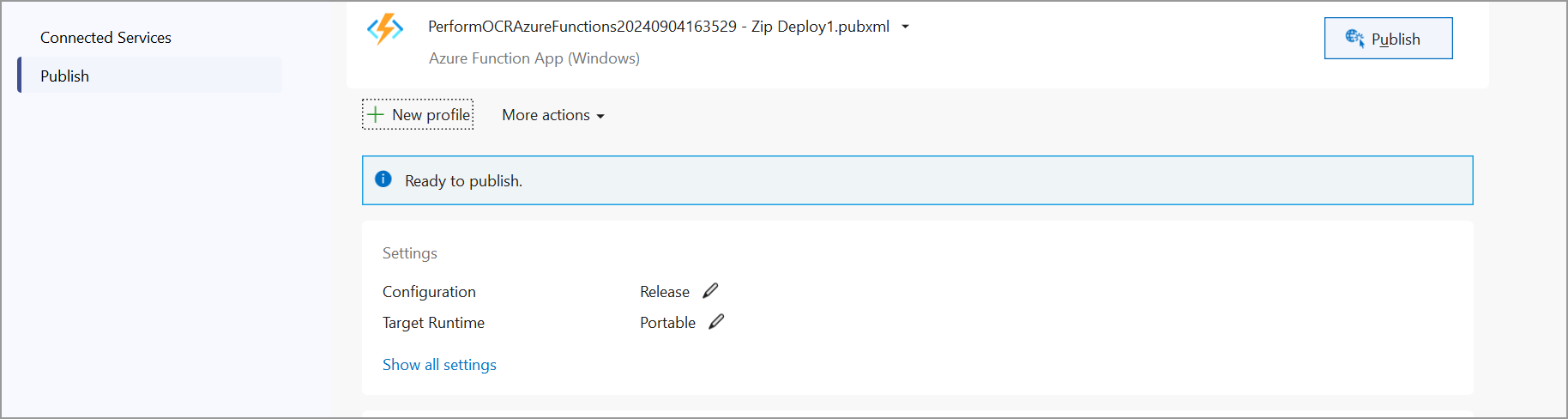The height and width of the screenshot is (419, 1568).
Task: Open the publish profile dropdown arrow
Action: pyautogui.click(x=905, y=27)
